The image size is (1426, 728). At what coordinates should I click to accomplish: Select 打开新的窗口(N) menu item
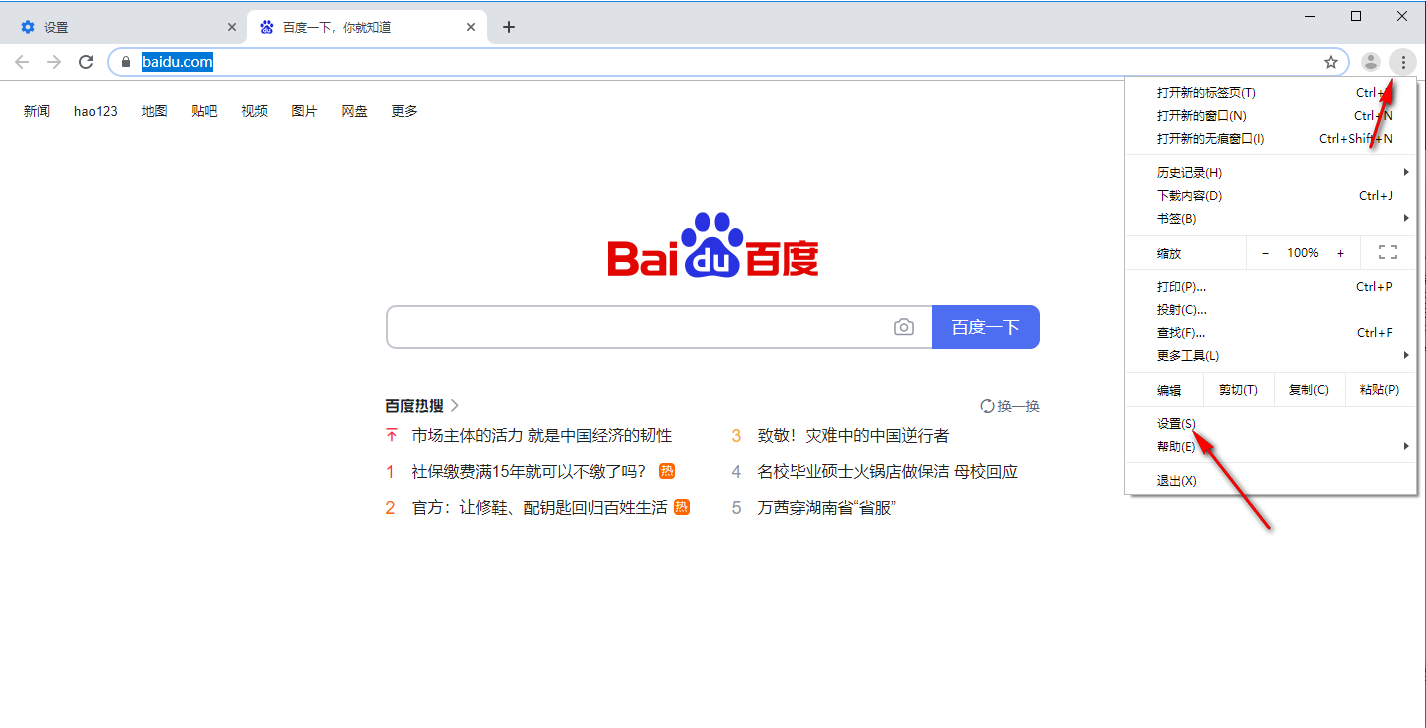click(1271, 115)
